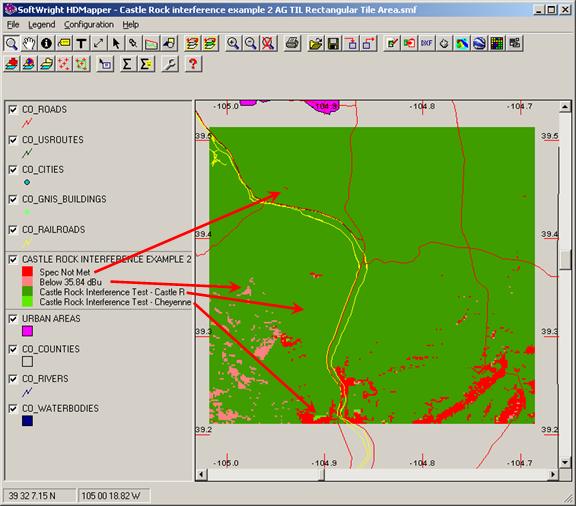
Task: Click the empty CO_COUNTIES outline swatch
Action: [x=27, y=362]
